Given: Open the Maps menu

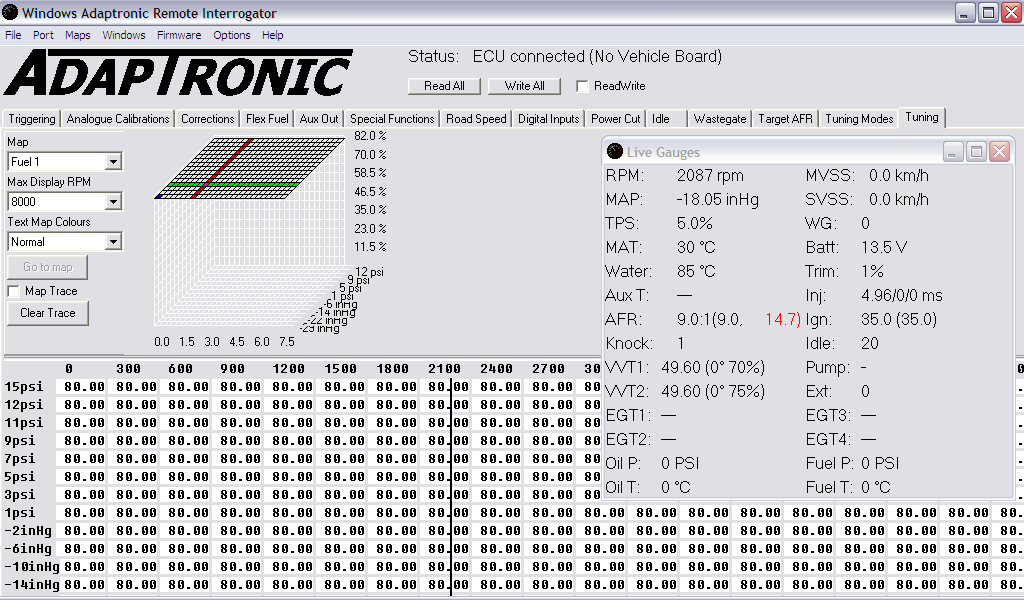Looking at the screenshot, I should (x=78, y=35).
